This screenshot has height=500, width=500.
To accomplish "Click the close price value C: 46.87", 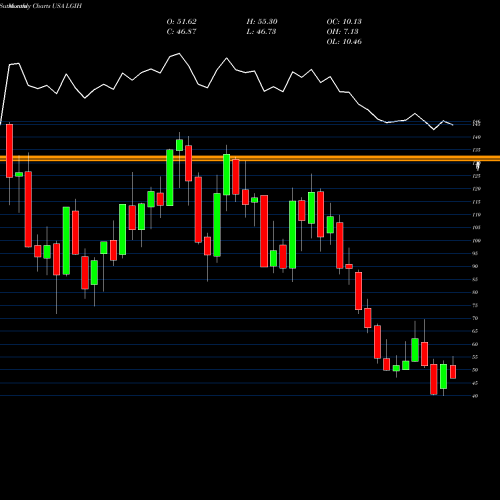I will tap(182, 32).
